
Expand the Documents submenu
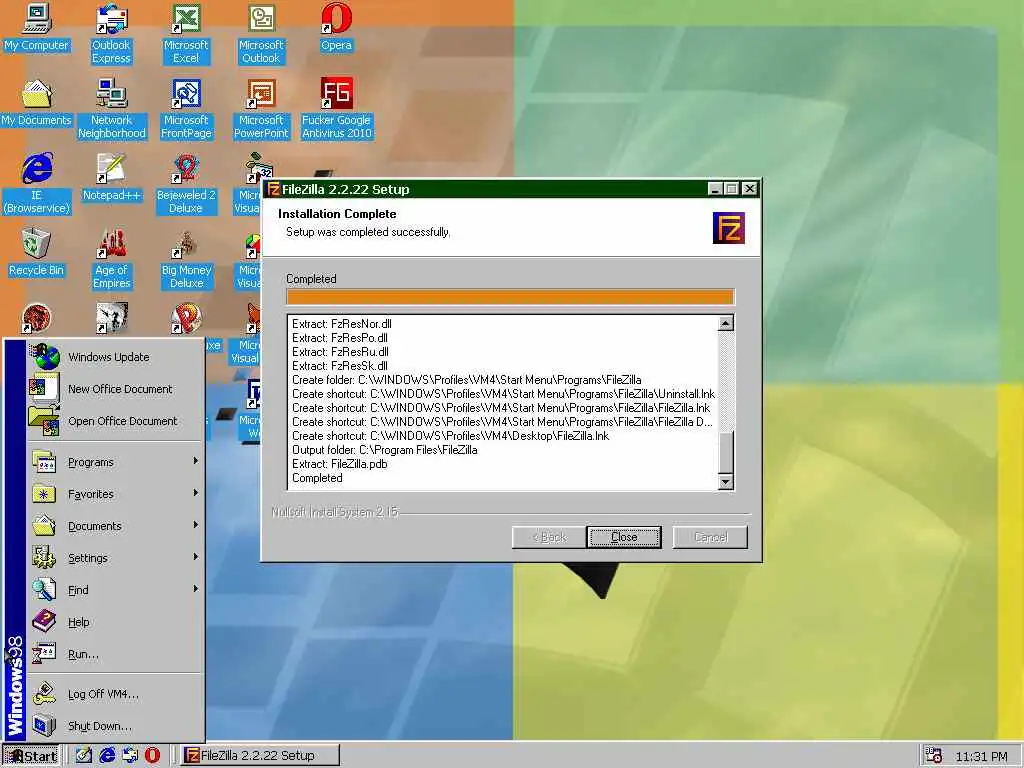116,526
